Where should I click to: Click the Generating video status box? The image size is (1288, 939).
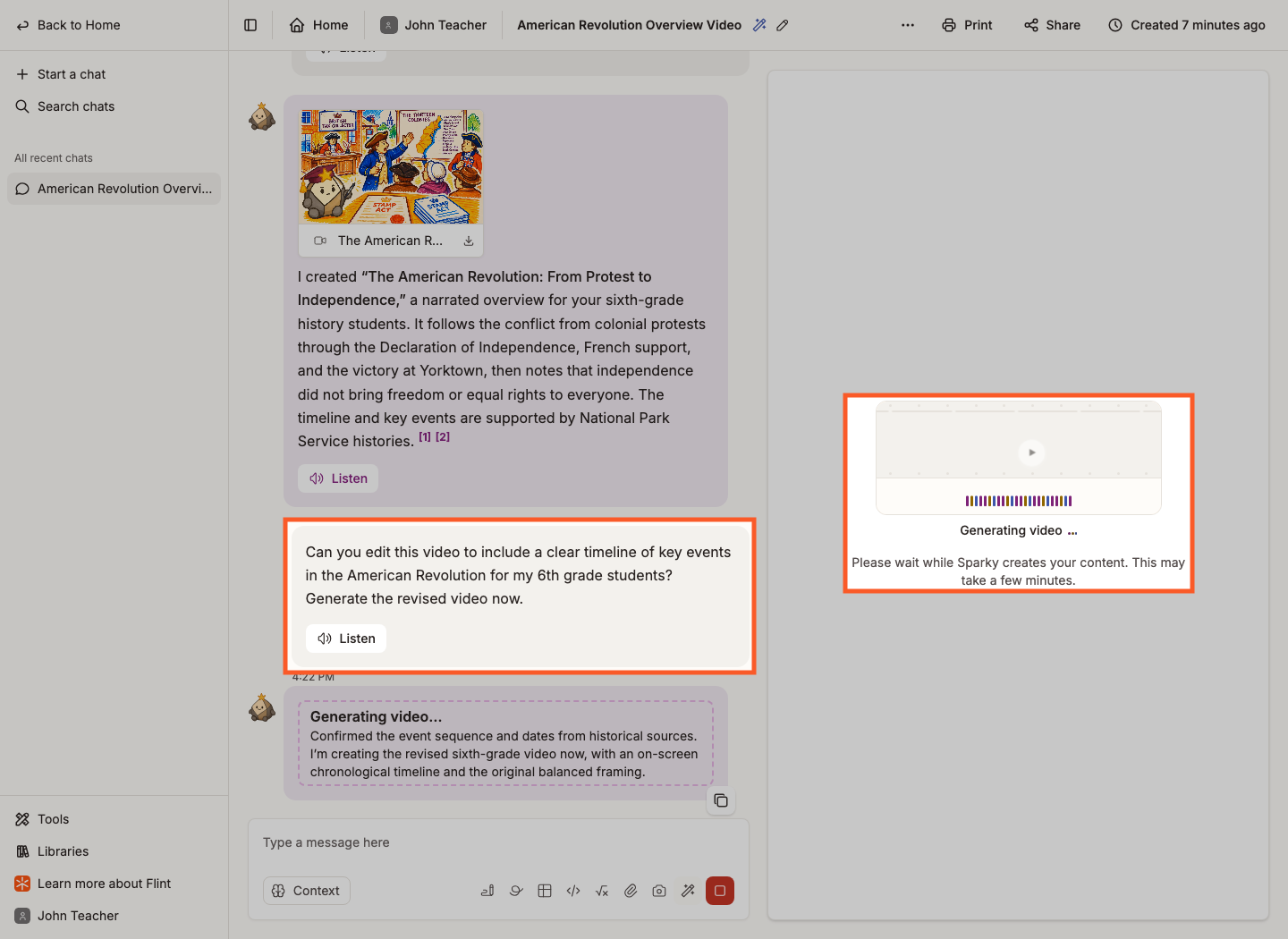coord(504,743)
